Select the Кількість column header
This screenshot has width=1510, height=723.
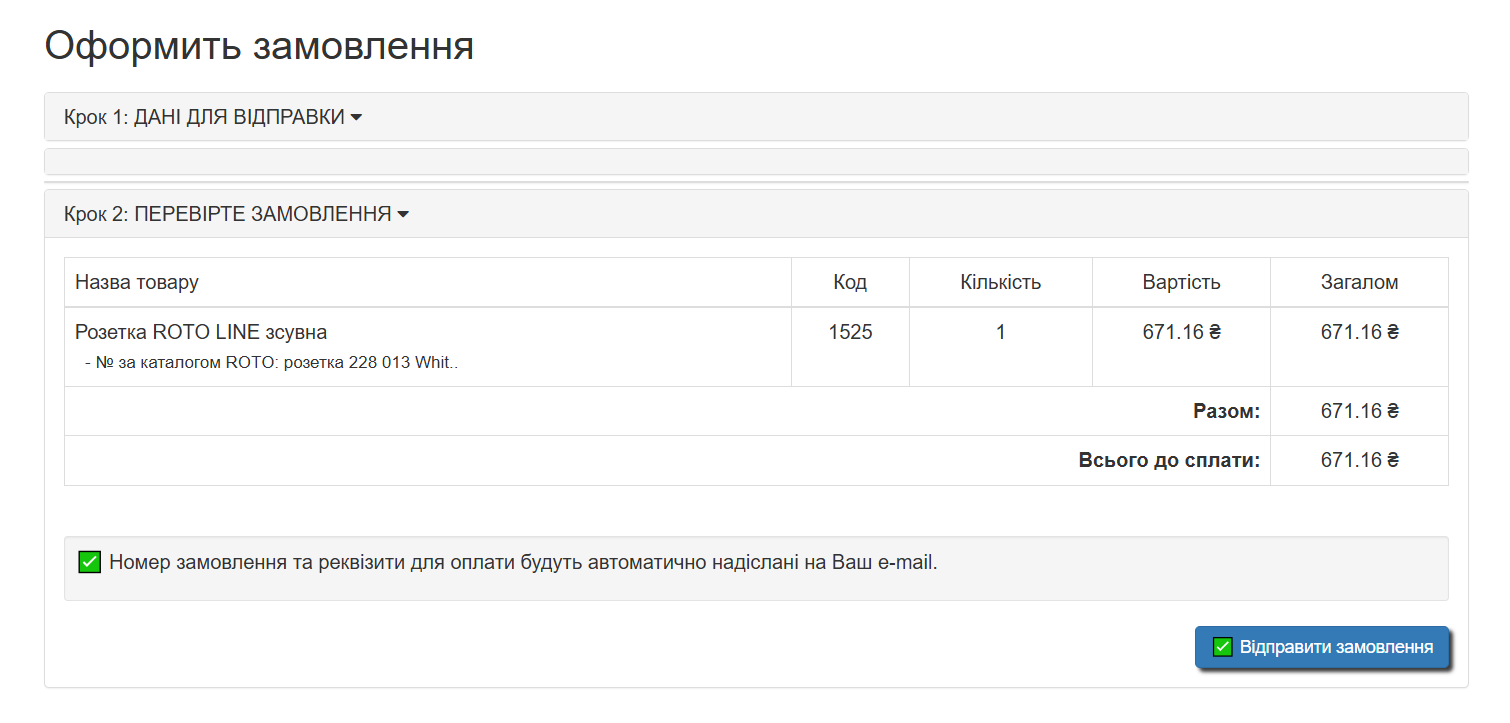[x=1000, y=282]
